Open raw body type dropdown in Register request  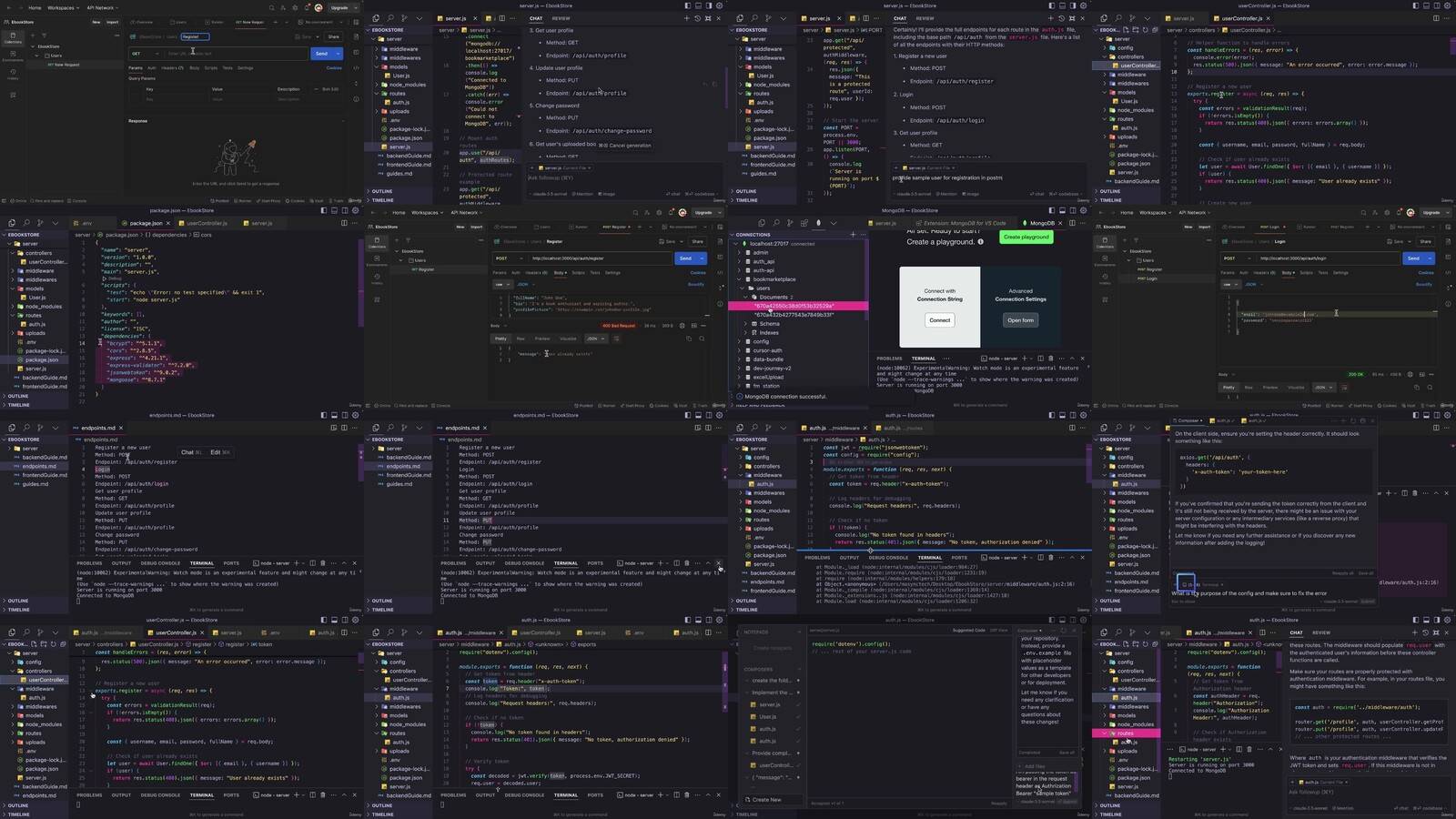click(x=502, y=284)
